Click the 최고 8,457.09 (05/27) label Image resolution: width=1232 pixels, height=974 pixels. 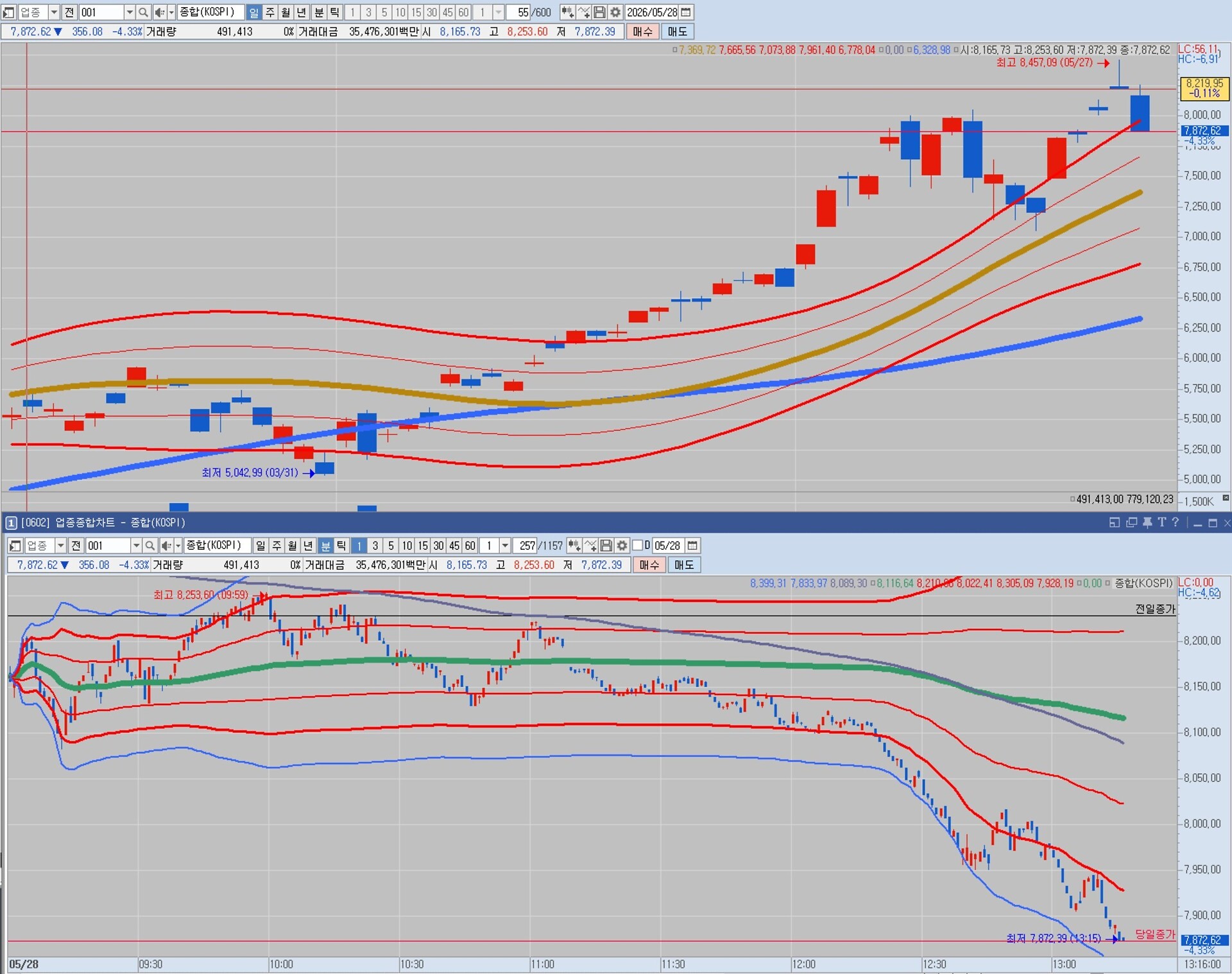pyautogui.click(x=1044, y=63)
